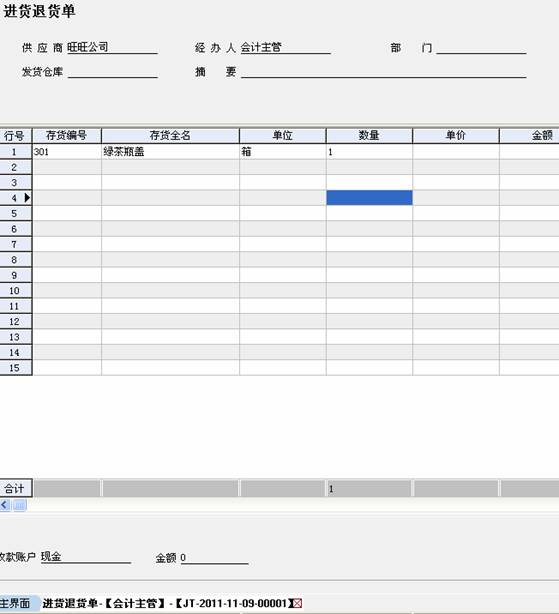Switch to the 主界面 tab

pyautogui.click(x=16, y=603)
